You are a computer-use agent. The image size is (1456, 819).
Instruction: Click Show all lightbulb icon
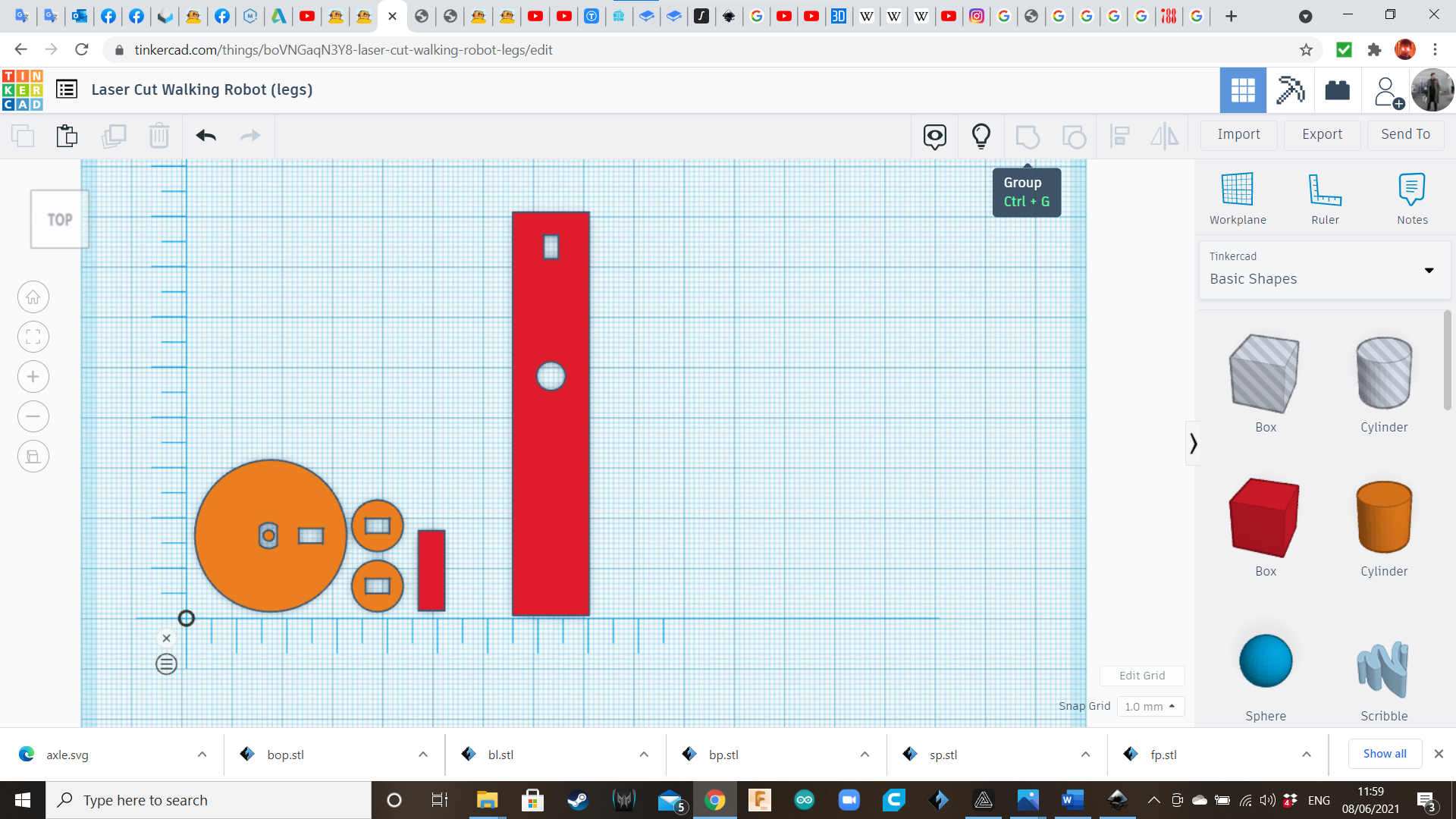(x=981, y=136)
